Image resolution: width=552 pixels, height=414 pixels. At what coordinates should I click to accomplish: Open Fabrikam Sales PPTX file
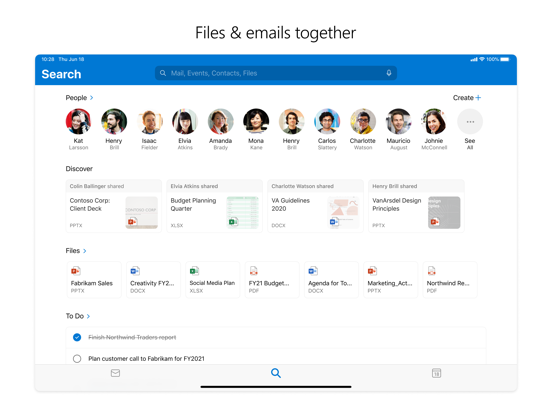pos(94,280)
